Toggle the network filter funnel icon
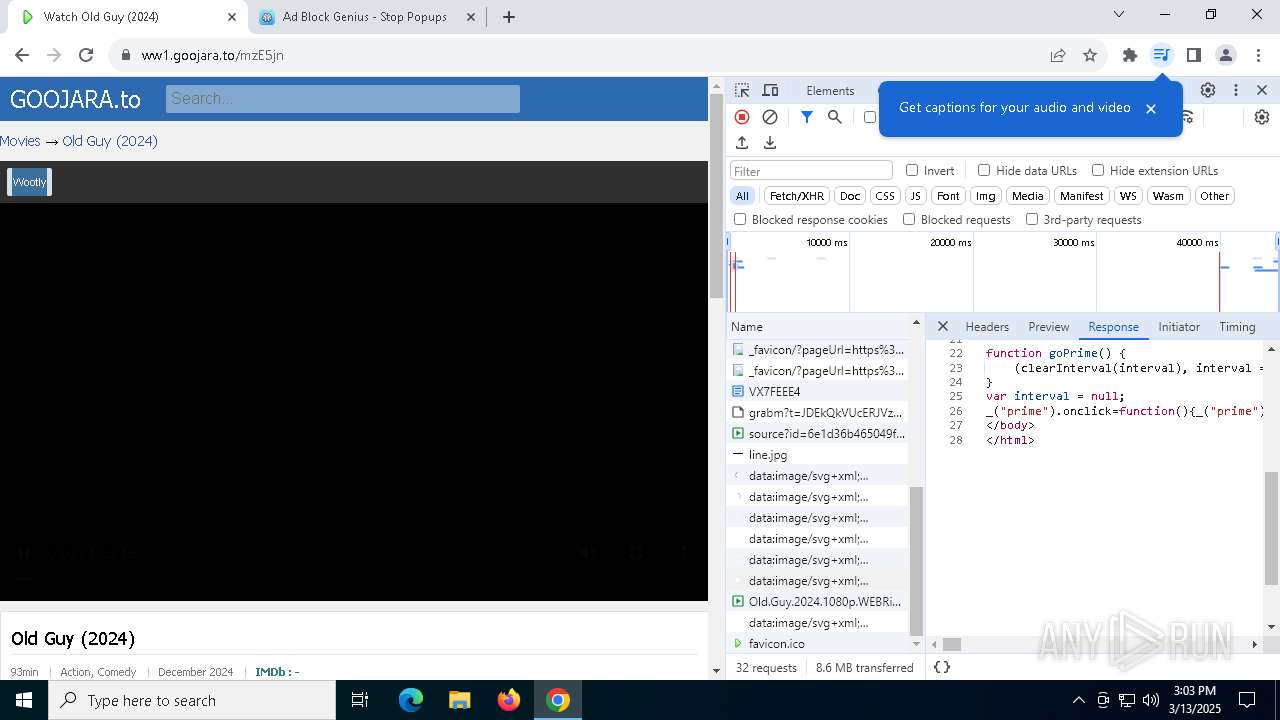1280x720 pixels. coord(807,117)
